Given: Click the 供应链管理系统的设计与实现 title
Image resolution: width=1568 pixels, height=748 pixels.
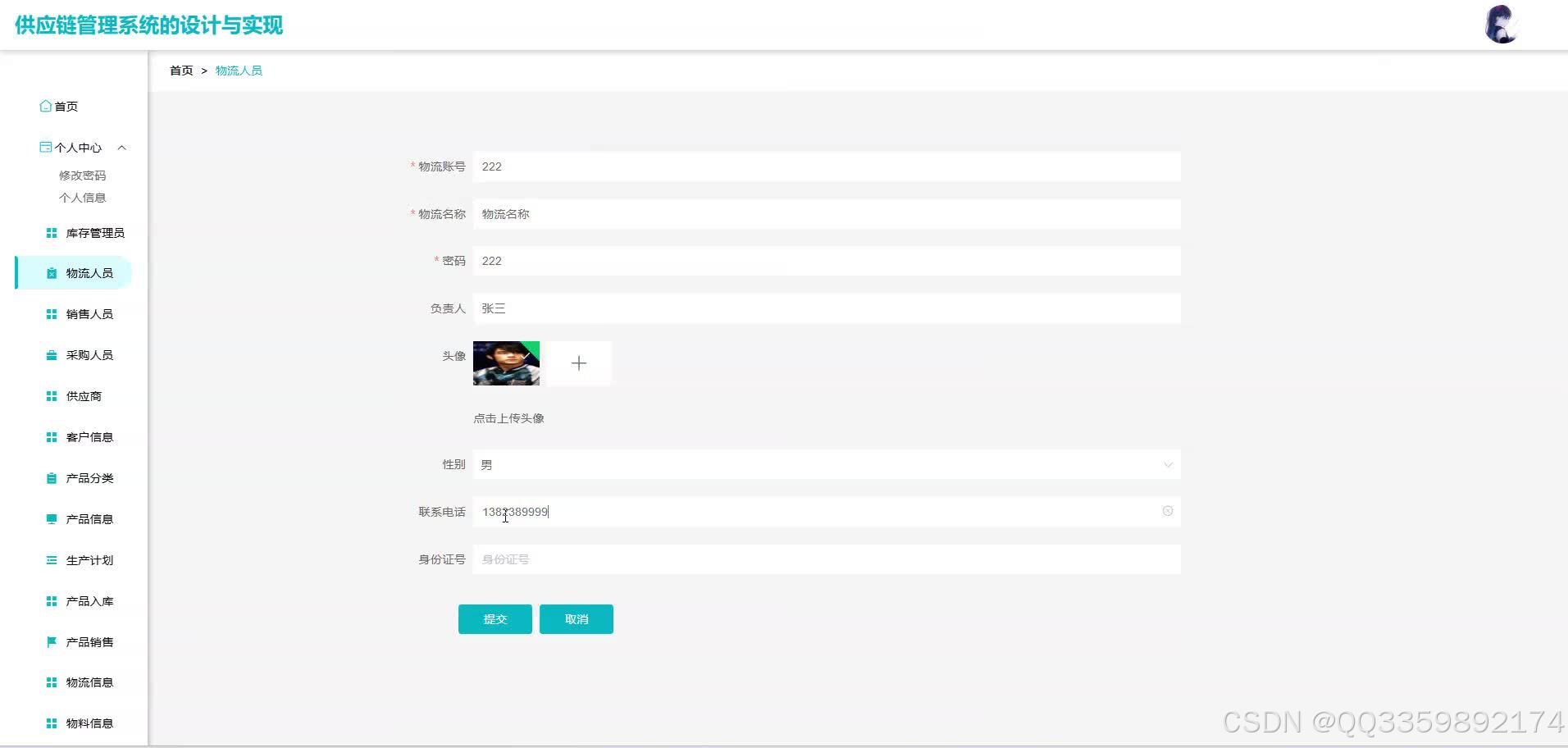Looking at the screenshot, I should click(149, 25).
